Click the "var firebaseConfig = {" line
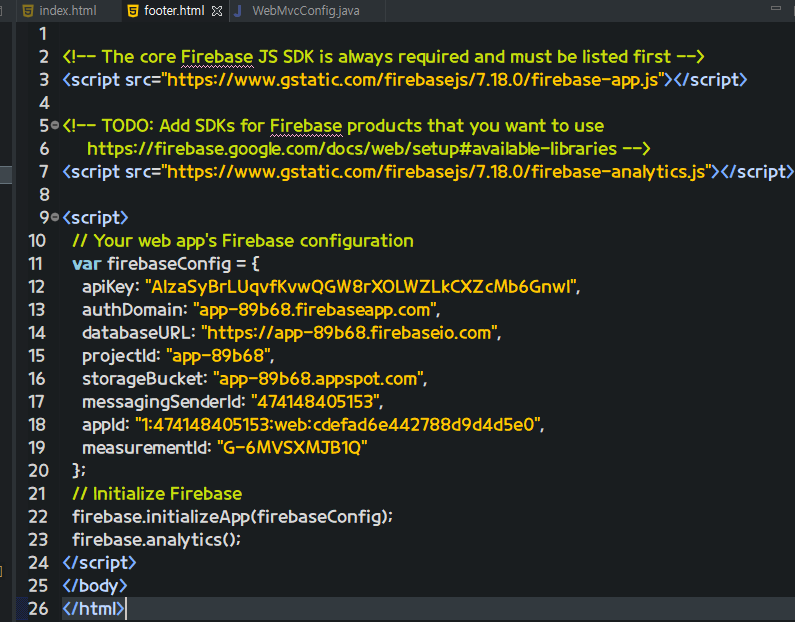The width and height of the screenshot is (795, 622). coord(166,264)
